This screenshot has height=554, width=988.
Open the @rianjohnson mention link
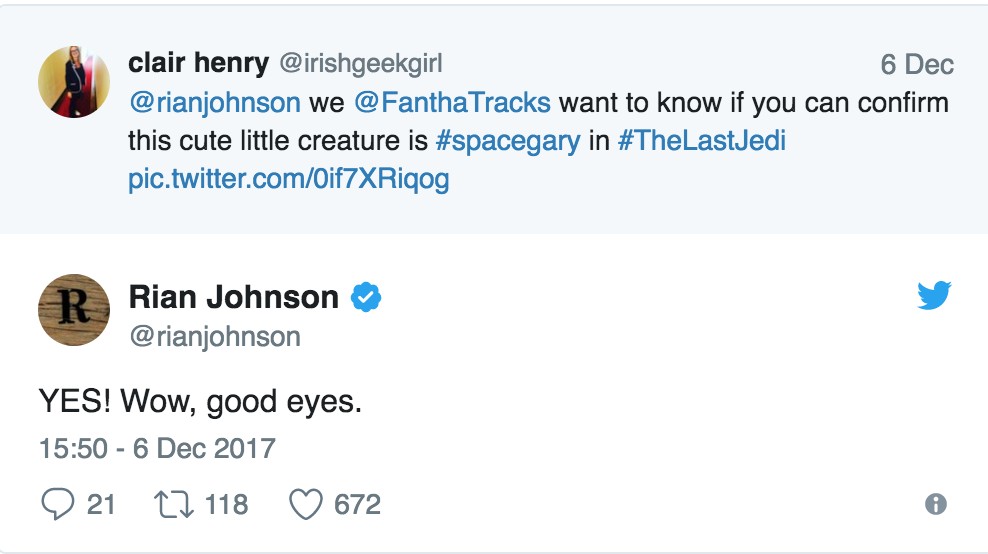(x=214, y=103)
